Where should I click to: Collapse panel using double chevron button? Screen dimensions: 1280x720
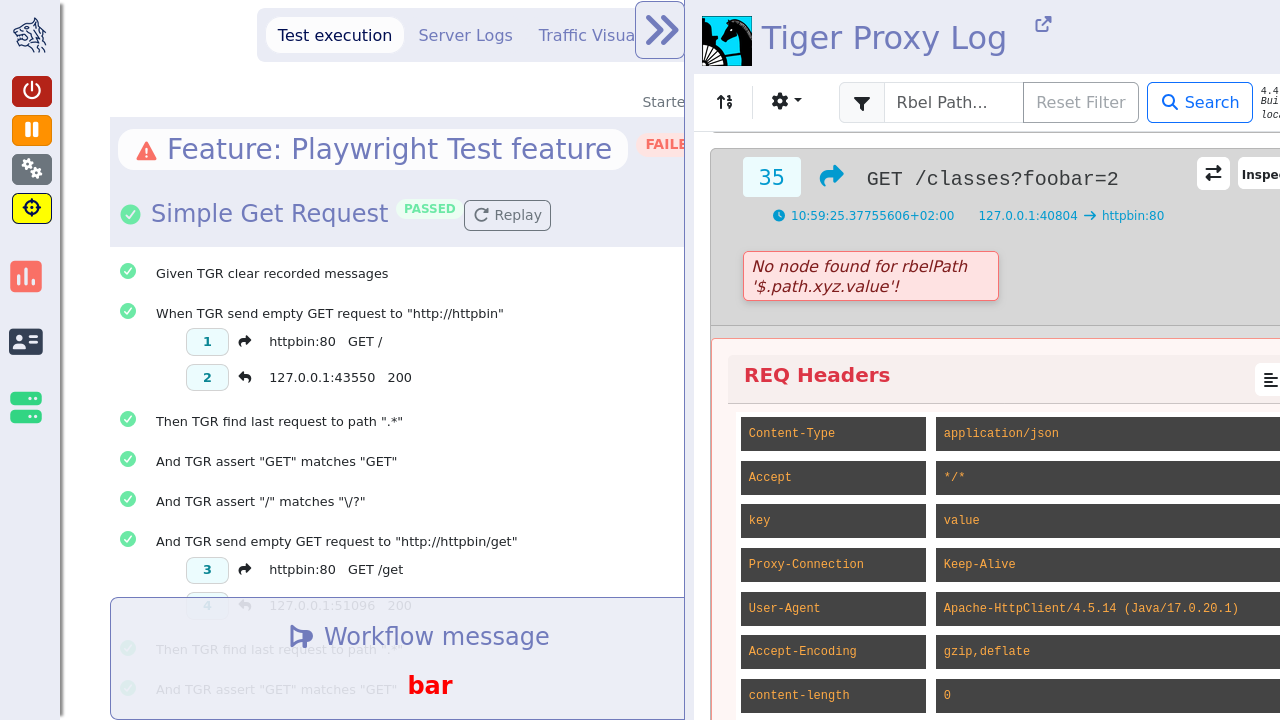[x=661, y=30]
